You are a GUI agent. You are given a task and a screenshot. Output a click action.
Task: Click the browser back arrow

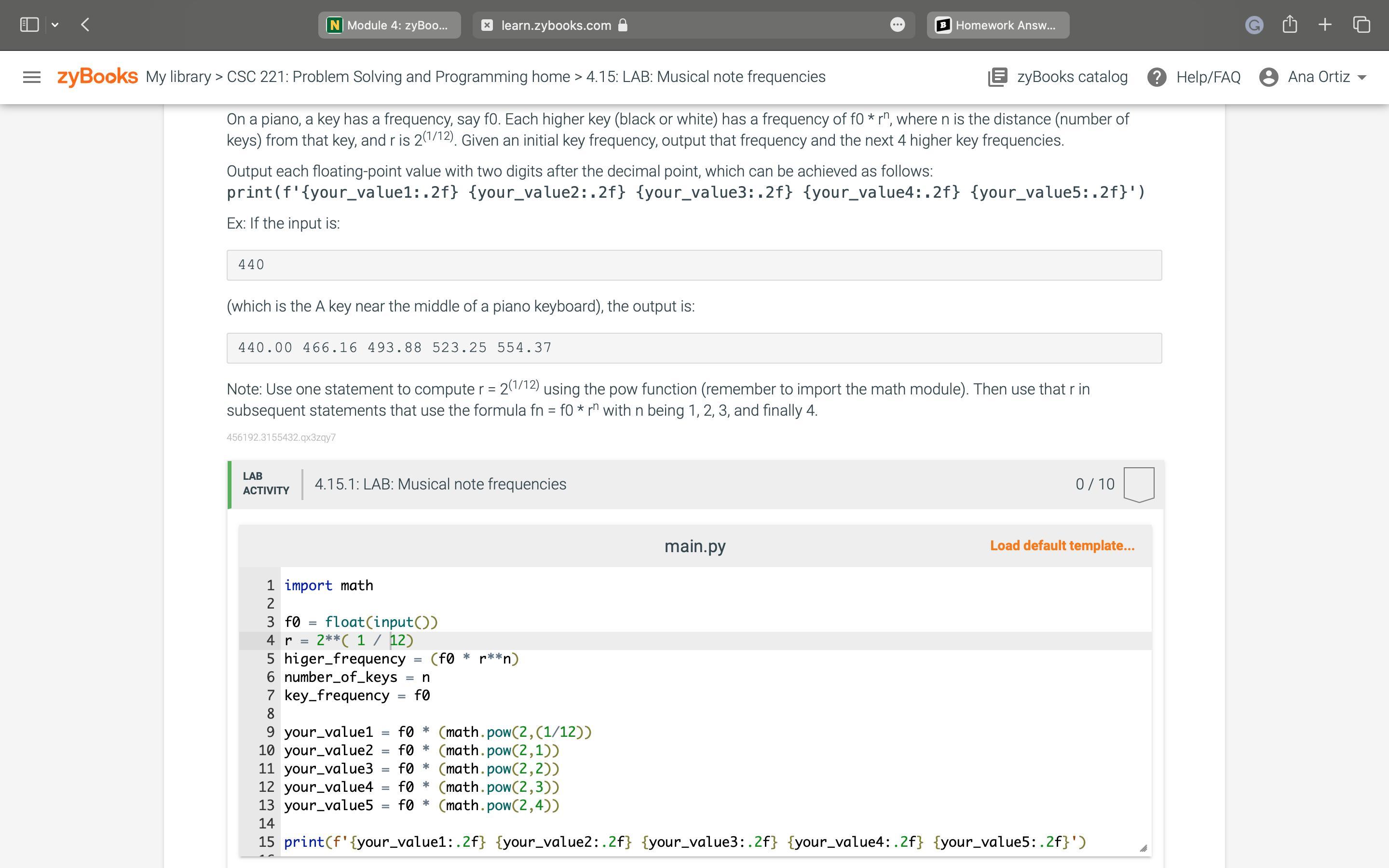pyautogui.click(x=85, y=25)
